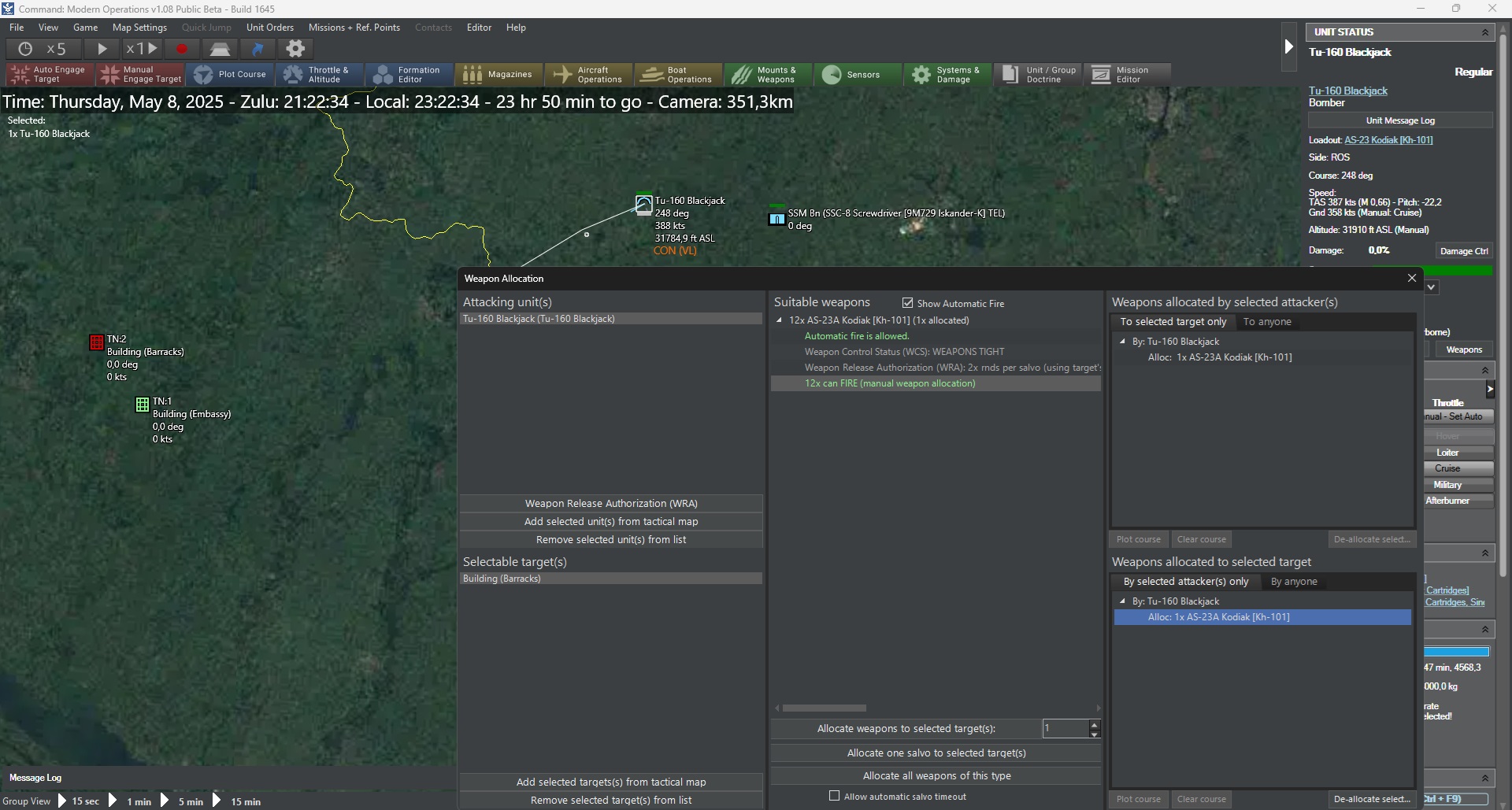Image resolution: width=1512 pixels, height=810 pixels.
Task: Toggle Show Automatic Fire checkbox
Action: (x=907, y=303)
